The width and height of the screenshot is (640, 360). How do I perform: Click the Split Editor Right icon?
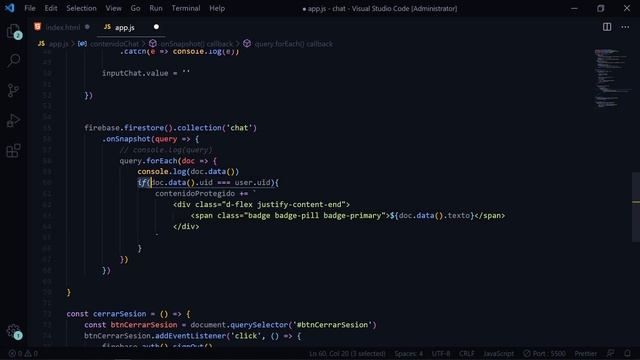point(607,27)
